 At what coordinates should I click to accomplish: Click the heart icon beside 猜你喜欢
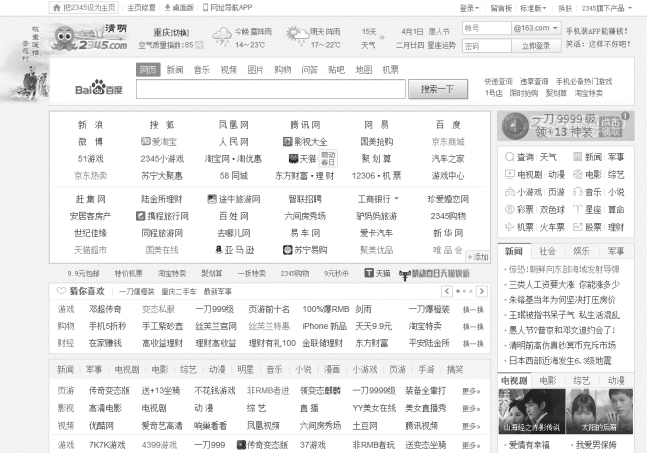click(61, 291)
